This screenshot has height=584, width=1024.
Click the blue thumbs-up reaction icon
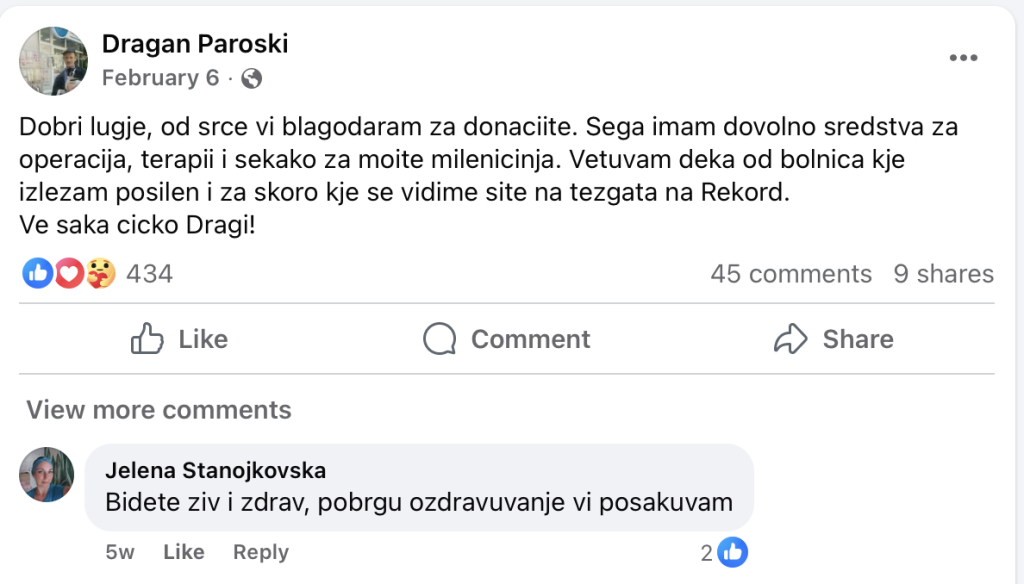[37, 273]
